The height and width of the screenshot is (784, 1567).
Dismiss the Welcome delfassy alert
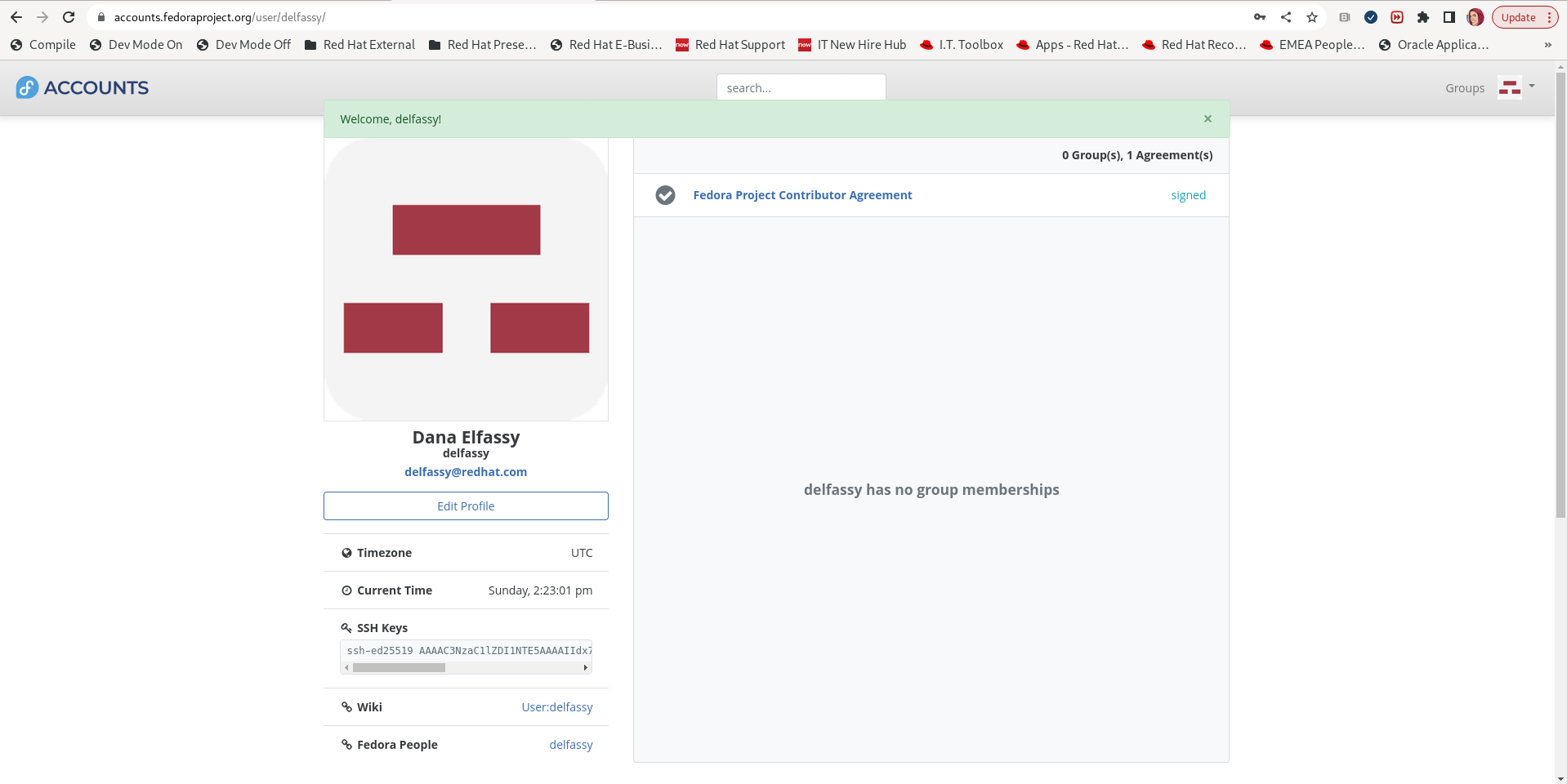(1208, 119)
